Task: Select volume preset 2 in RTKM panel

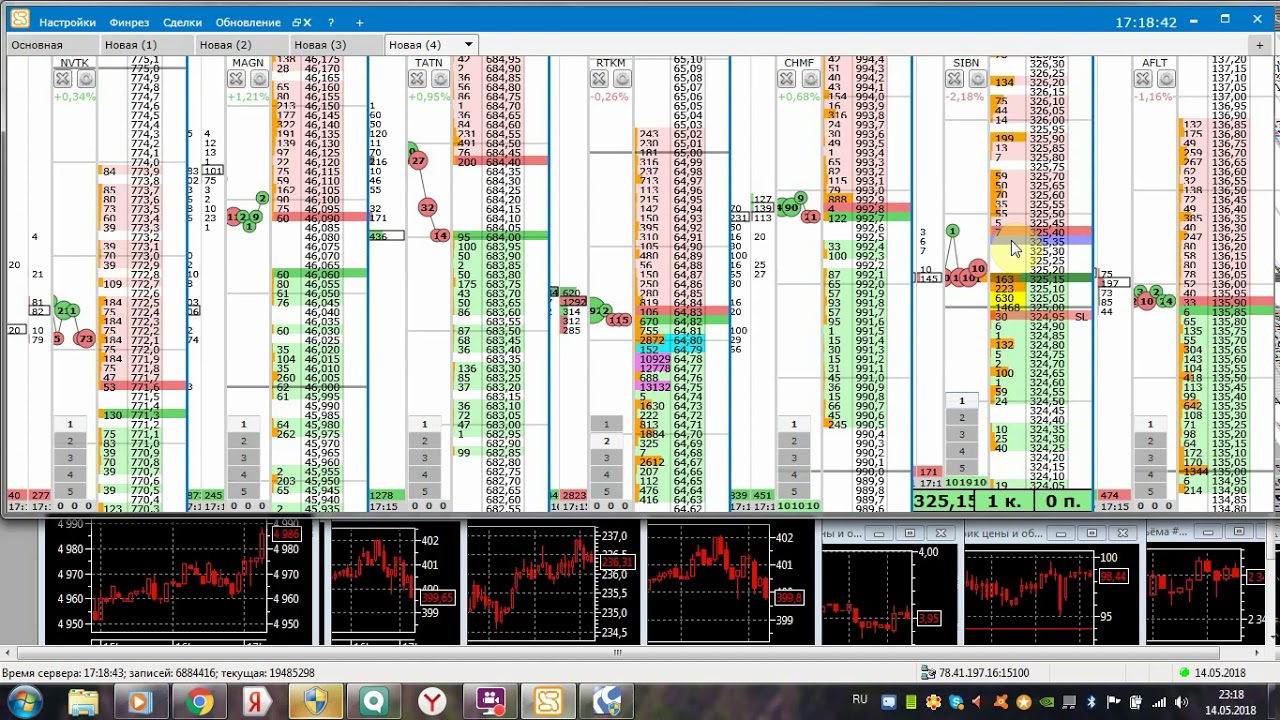Action: click(x=606, y=441)
